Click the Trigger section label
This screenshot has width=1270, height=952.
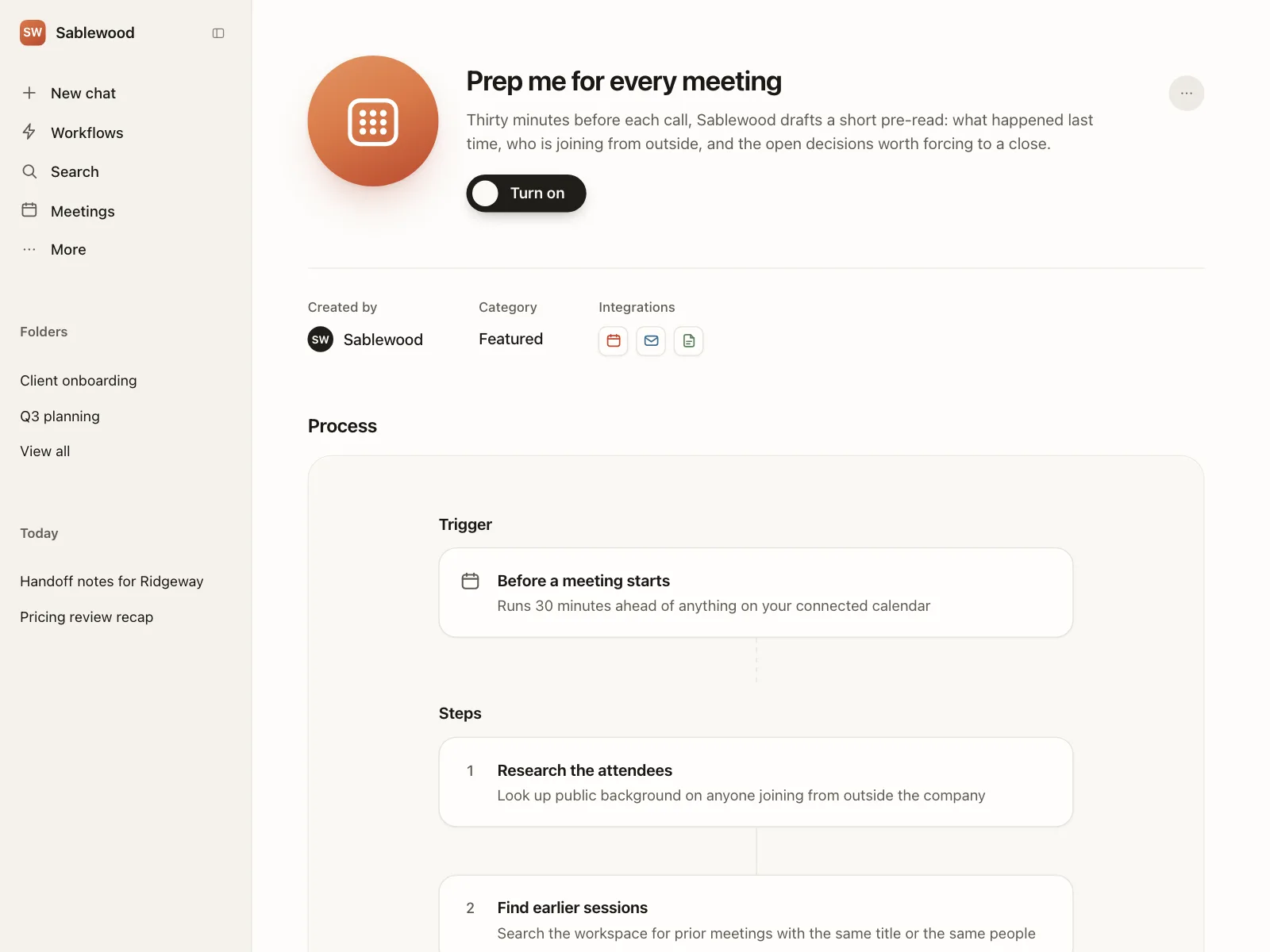coord(465,524)
